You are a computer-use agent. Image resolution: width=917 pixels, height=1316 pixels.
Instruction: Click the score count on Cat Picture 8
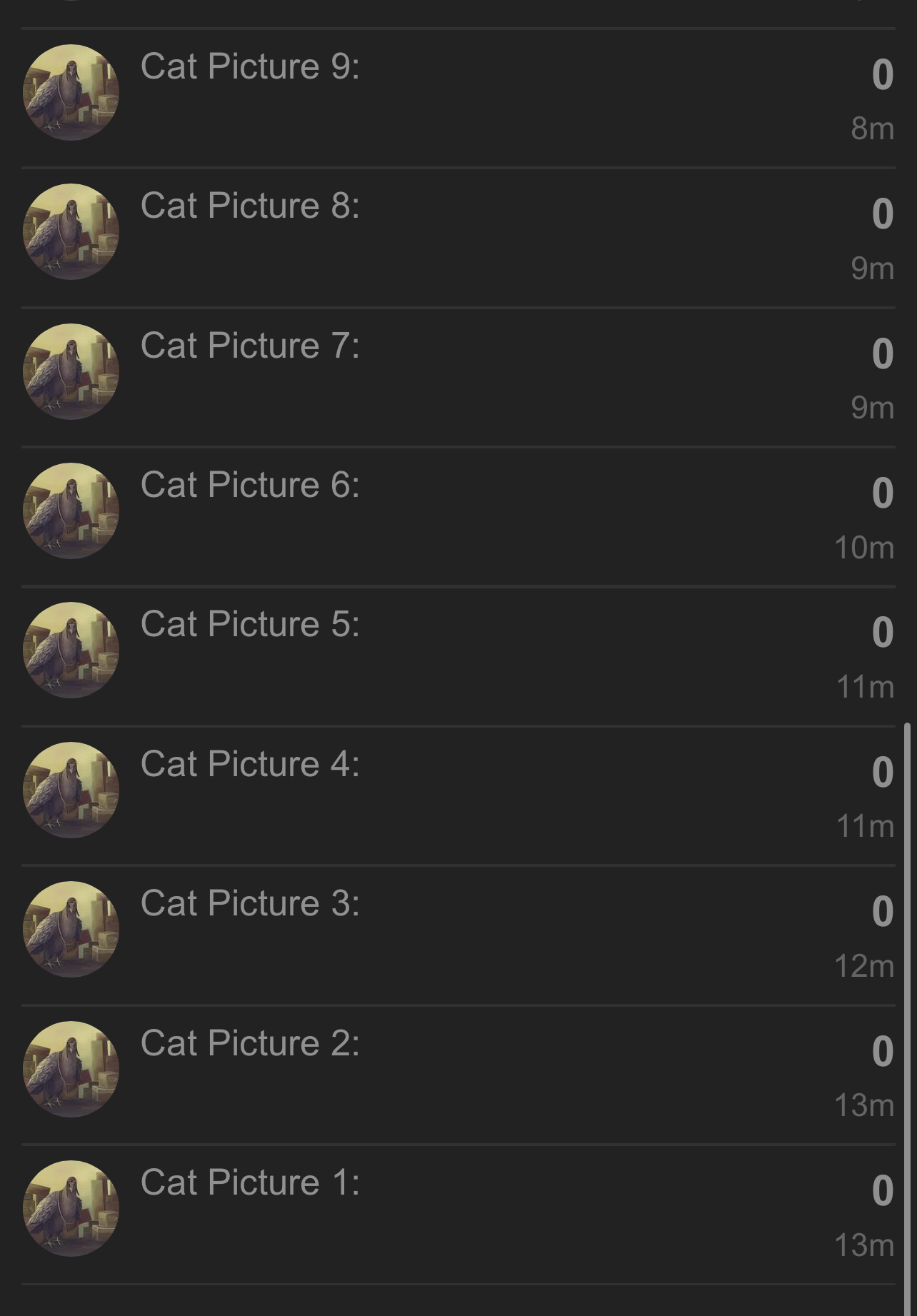pyautogui.click(x=883, y=214)
